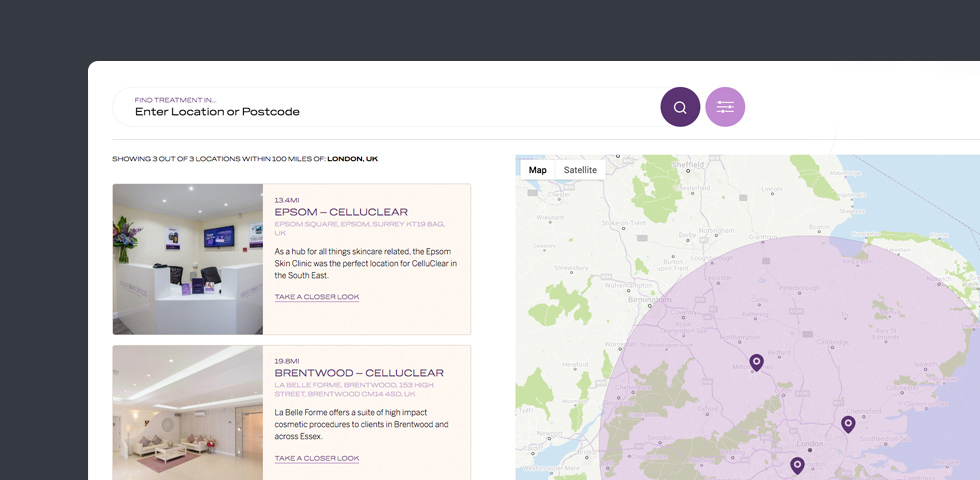Click Sheffield label on the map

coord(688,164)
